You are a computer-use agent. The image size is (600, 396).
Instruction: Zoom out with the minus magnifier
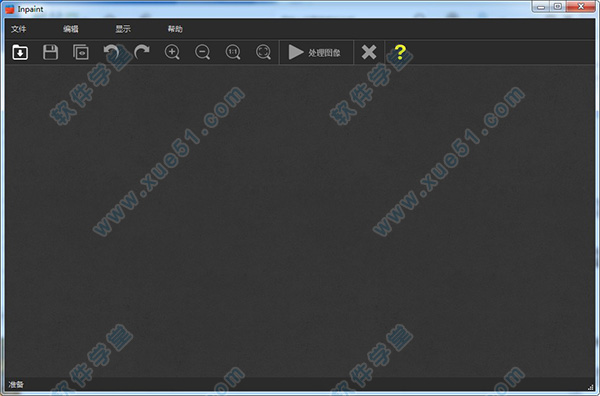point(202,52)
